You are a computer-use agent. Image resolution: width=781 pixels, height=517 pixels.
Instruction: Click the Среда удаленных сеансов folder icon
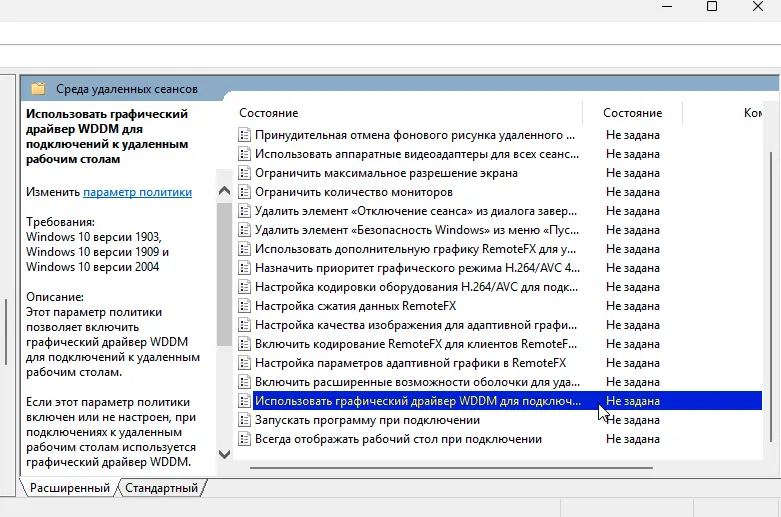coord(38,89)
